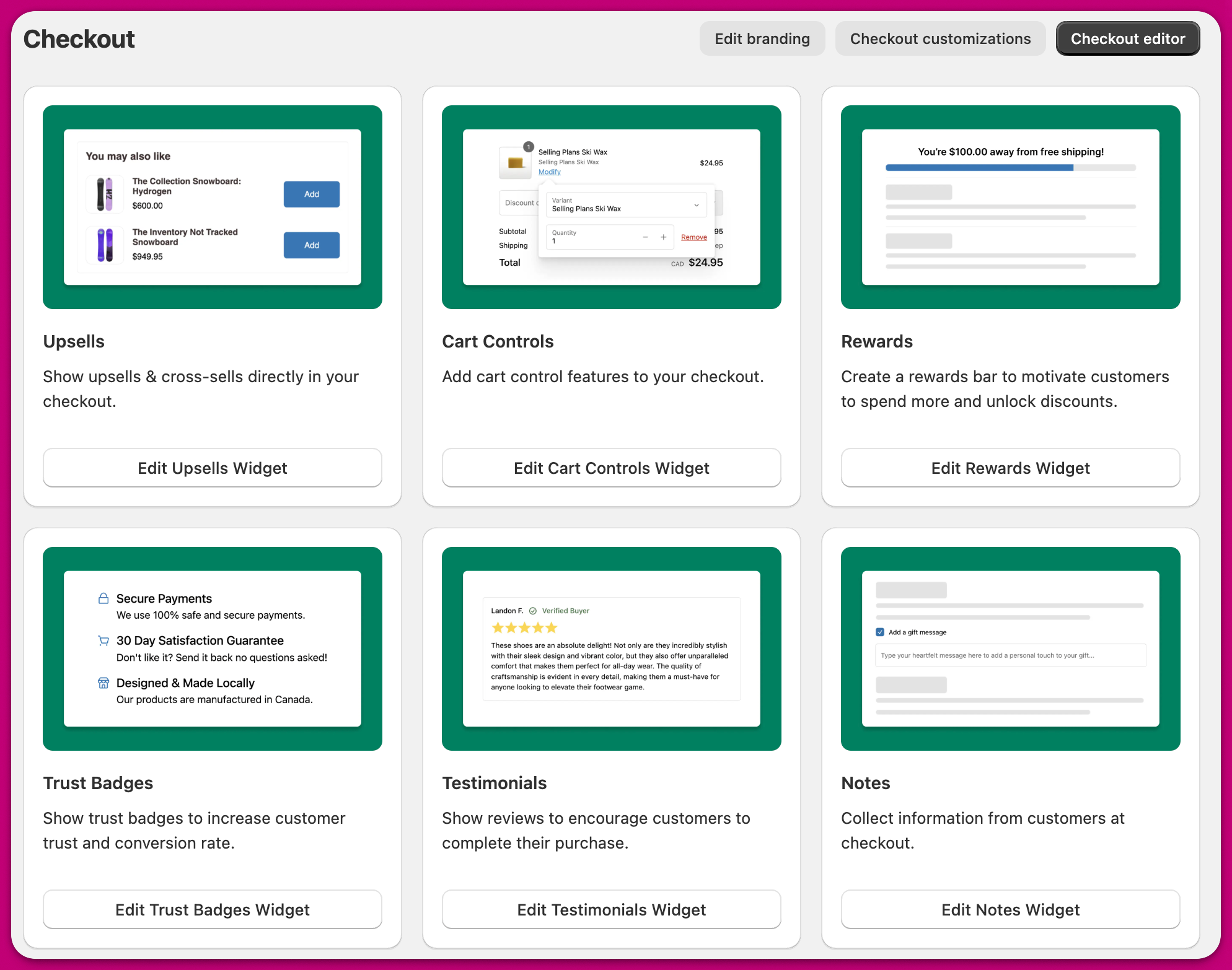Screen dimensions: 1232x970
Task: Open Edit Rewards Widget
Action: (x=1010, y=468)
